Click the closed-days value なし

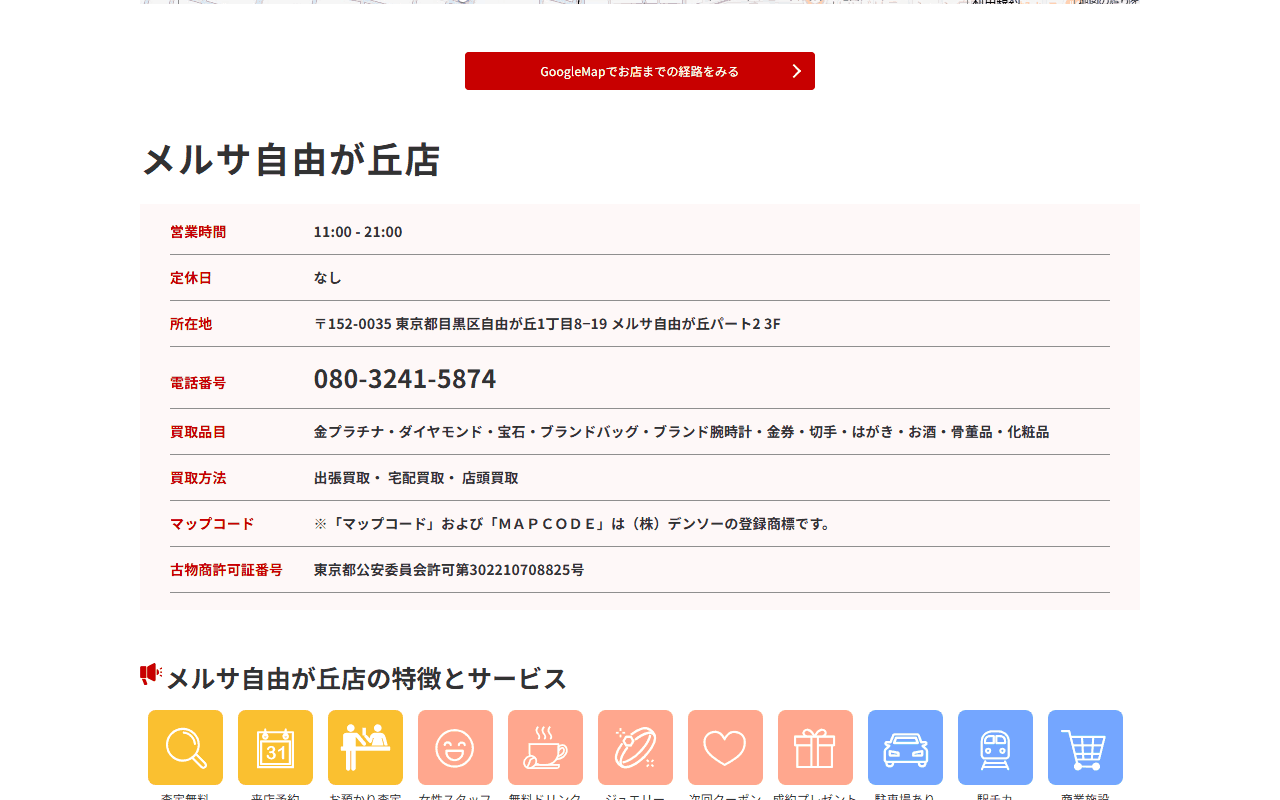pos(328,278)
